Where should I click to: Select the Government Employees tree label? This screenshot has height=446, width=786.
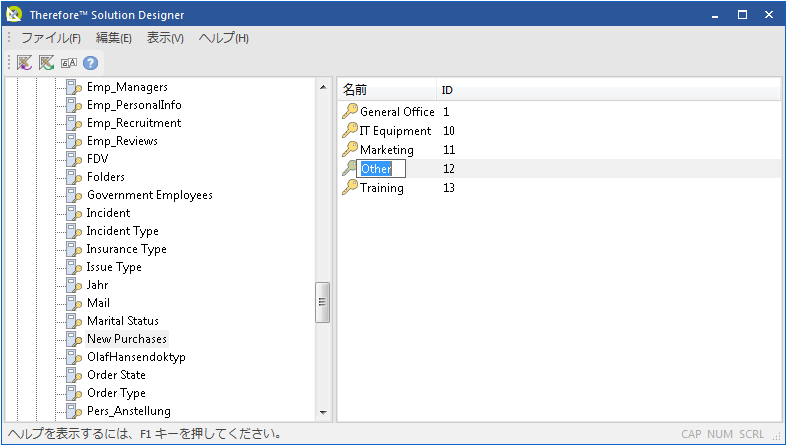[x=150, y=195]
